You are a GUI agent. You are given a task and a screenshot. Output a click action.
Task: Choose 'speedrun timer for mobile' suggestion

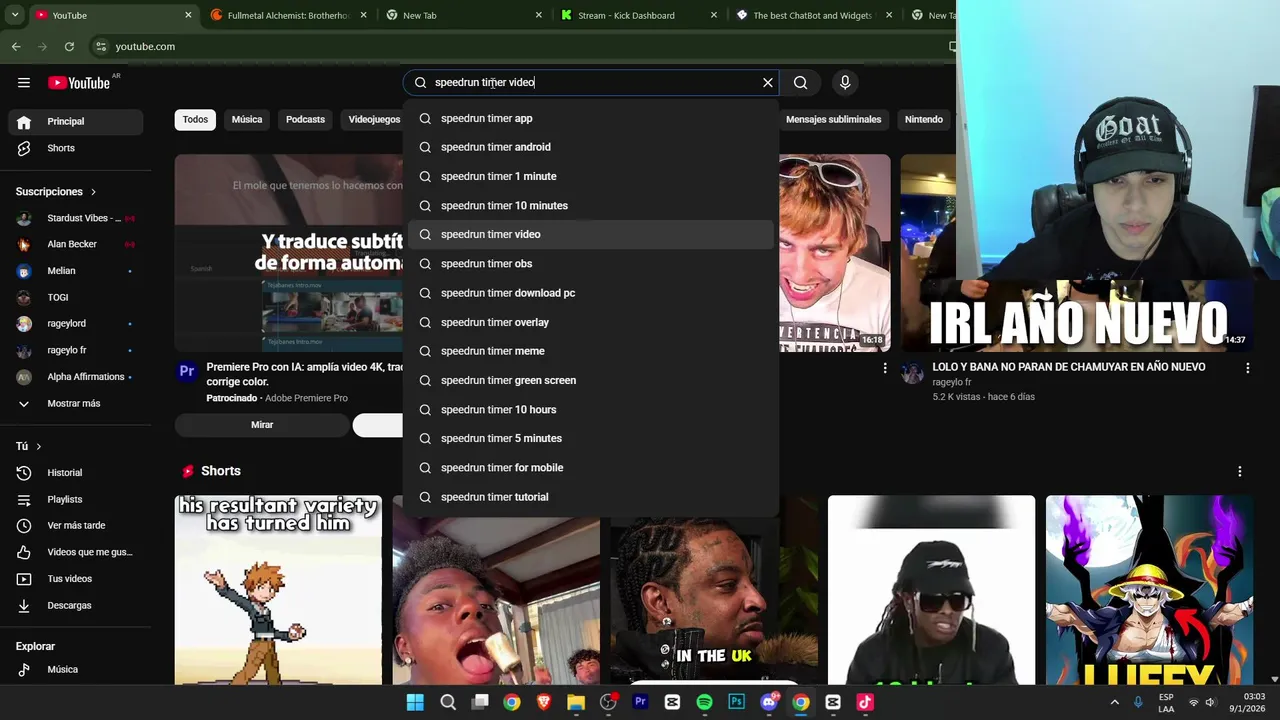click(590, 467)
